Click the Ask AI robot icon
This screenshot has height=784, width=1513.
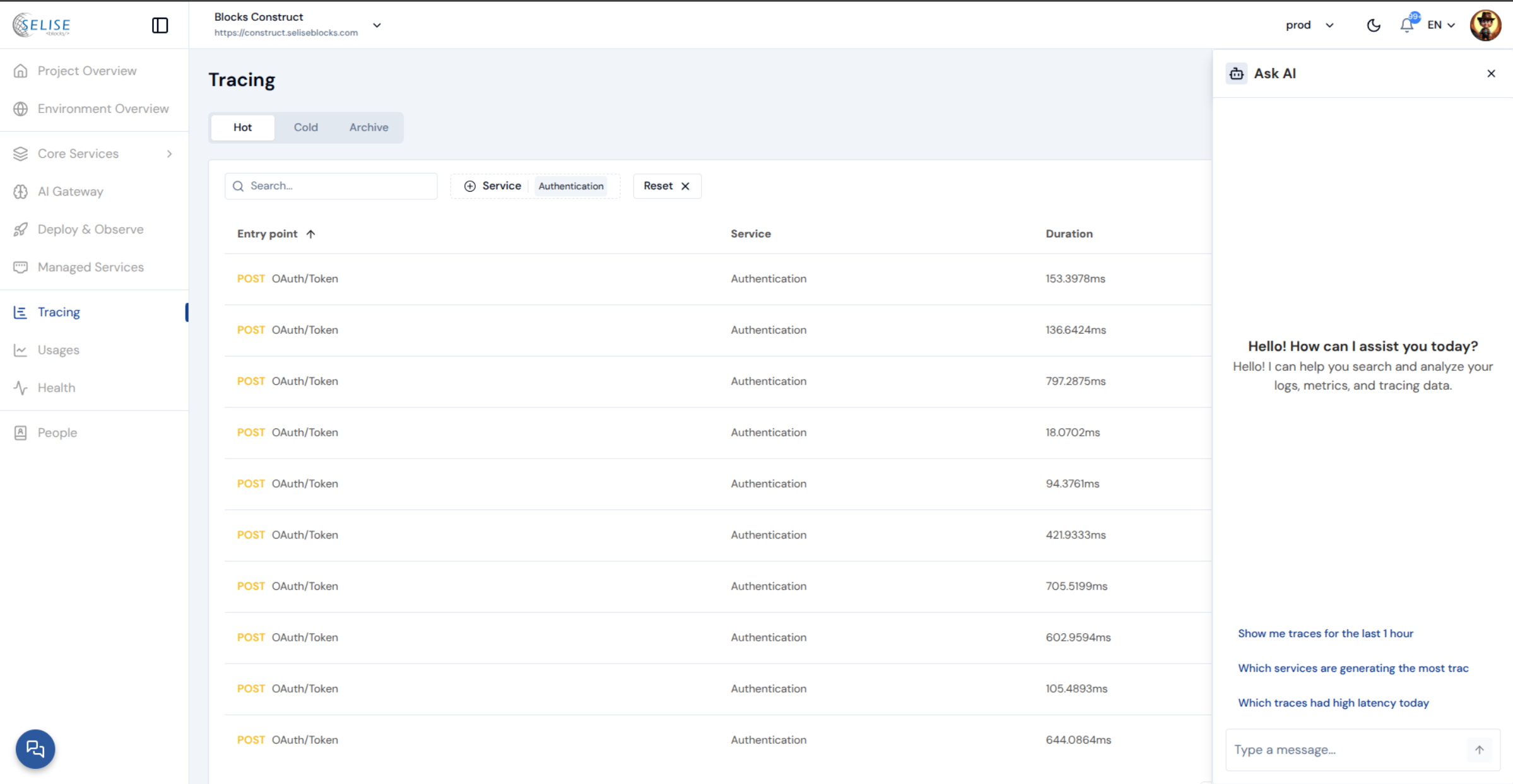pyautogui.click(x=1236, y=74)
